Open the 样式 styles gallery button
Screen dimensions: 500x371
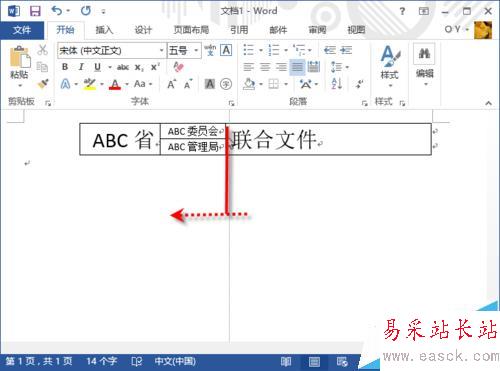(x=390, y=66)
